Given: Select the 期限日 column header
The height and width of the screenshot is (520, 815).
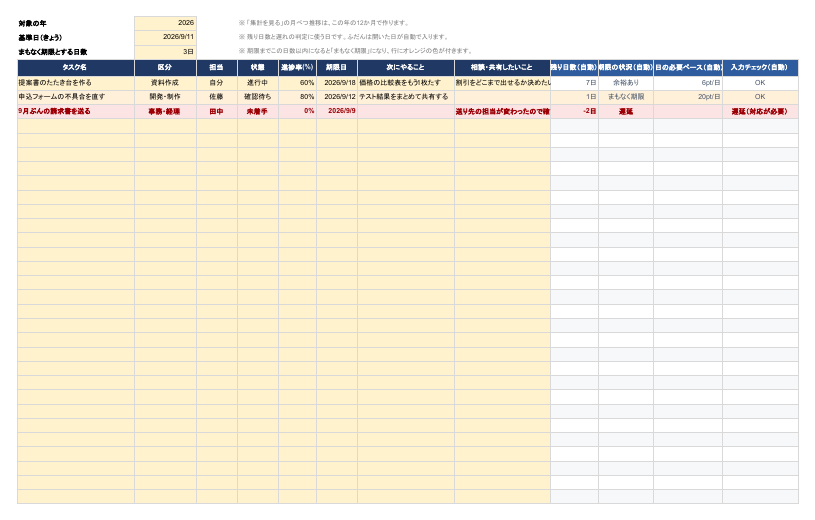Looking at the screenshot, I should pyautogui.click(x=337, y=68).
